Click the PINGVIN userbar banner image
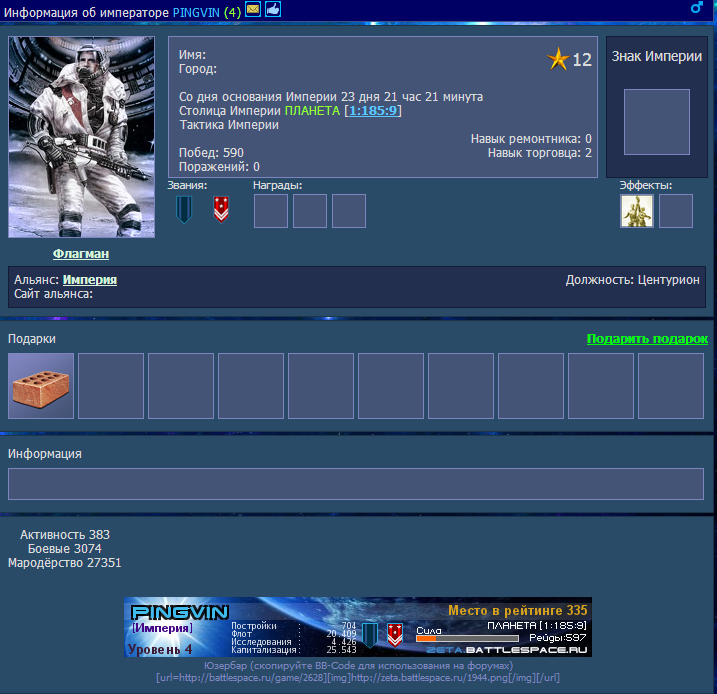717x694 pixels. [x=357, y=628]
